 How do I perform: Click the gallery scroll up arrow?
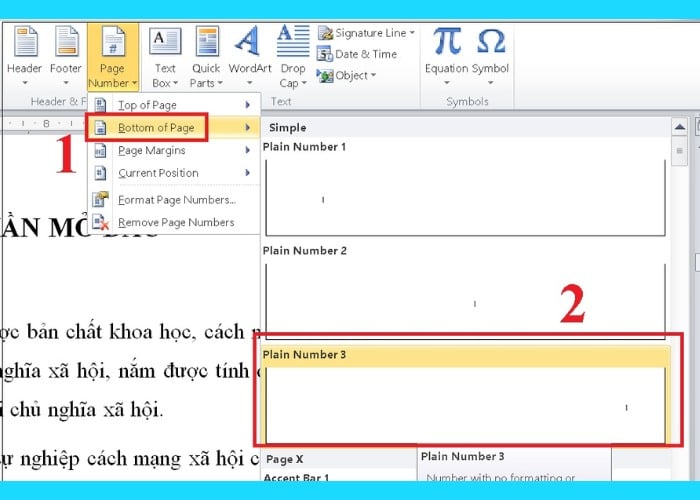pos(679,128)
